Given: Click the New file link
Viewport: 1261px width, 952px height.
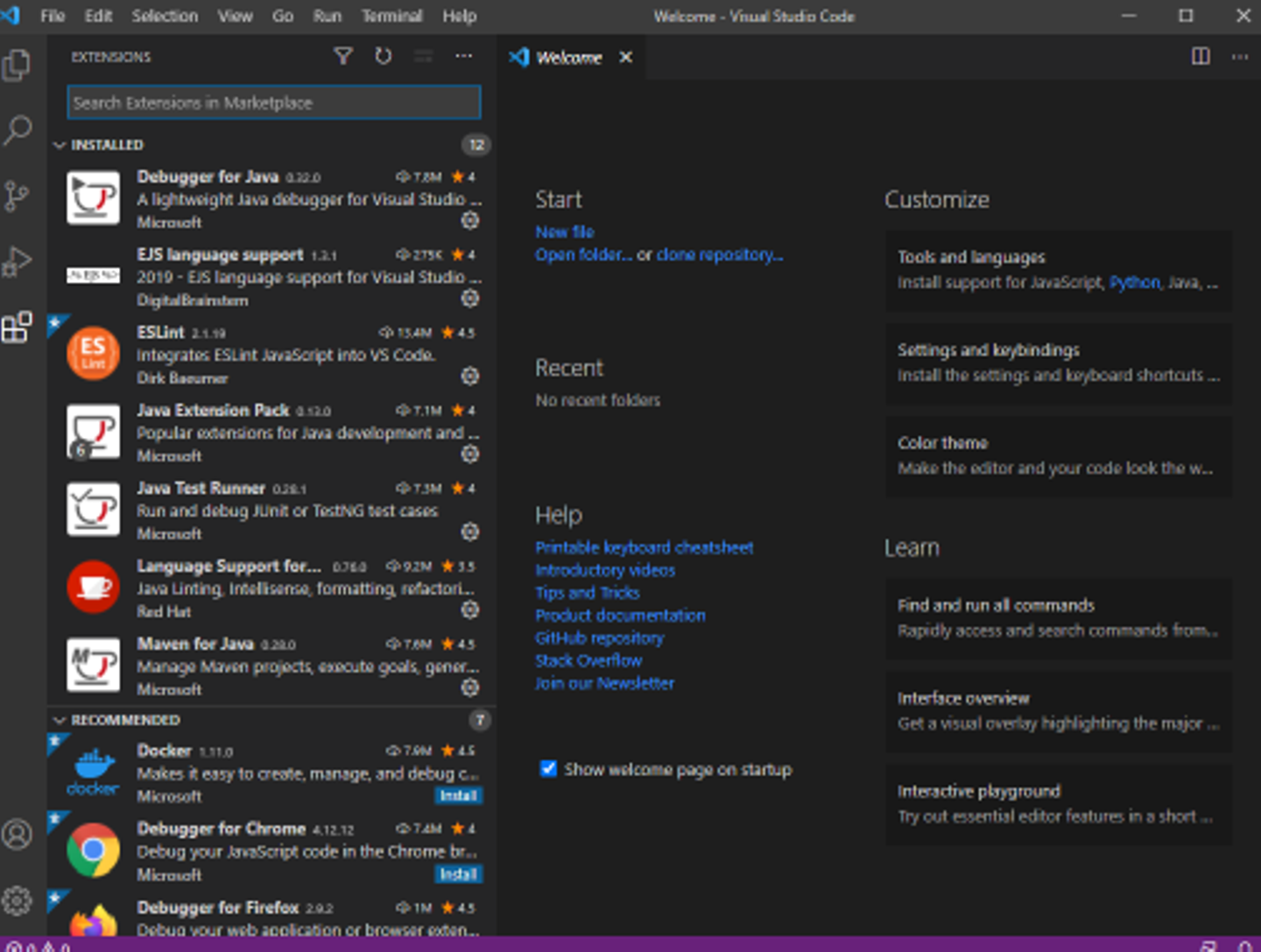Looking at the screenshot, I should coord(565,232).
